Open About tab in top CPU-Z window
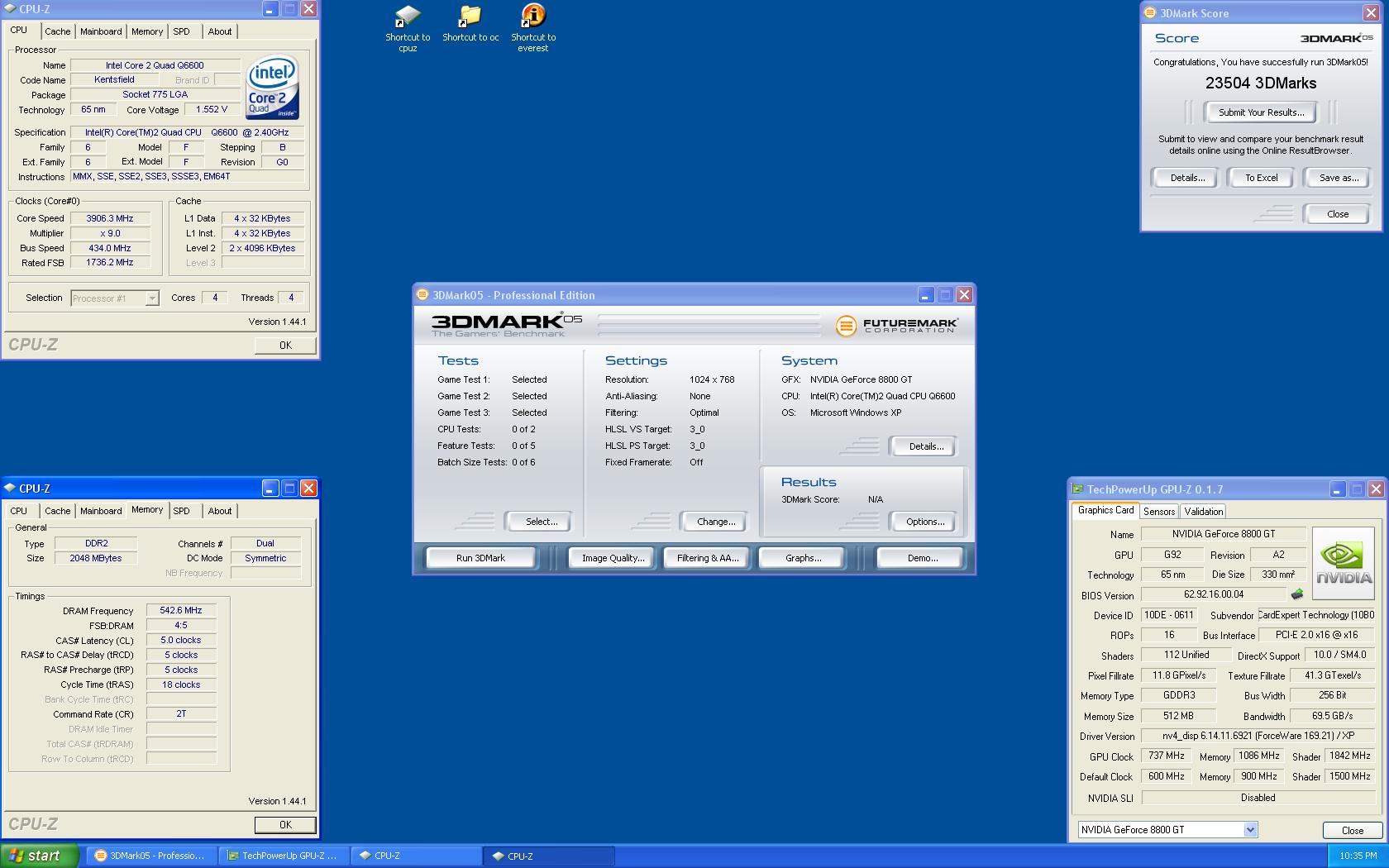The height and width of the screenshot is (868, 1389). coord(220,31)
